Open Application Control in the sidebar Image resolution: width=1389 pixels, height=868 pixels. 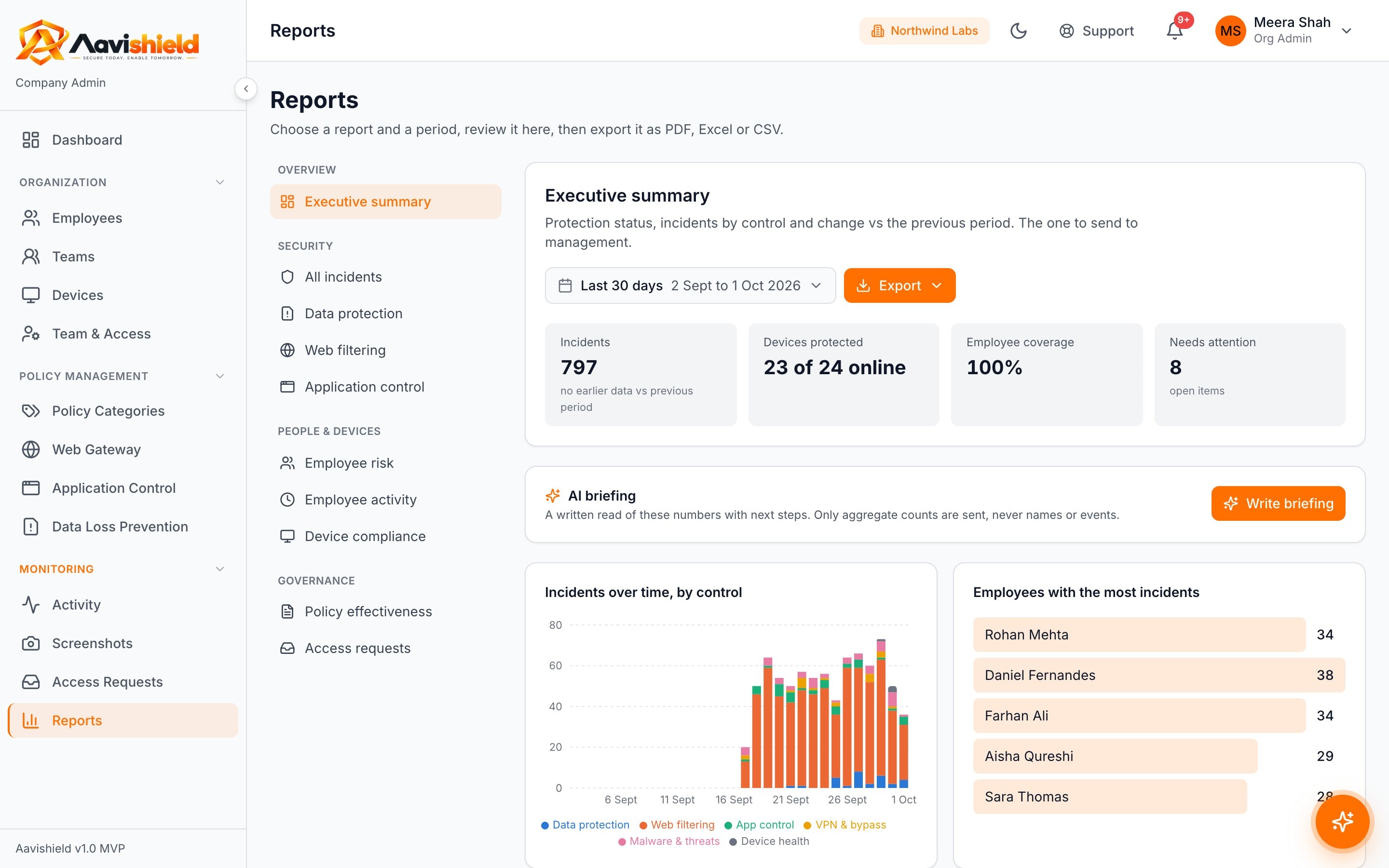(x=123, y=488)
